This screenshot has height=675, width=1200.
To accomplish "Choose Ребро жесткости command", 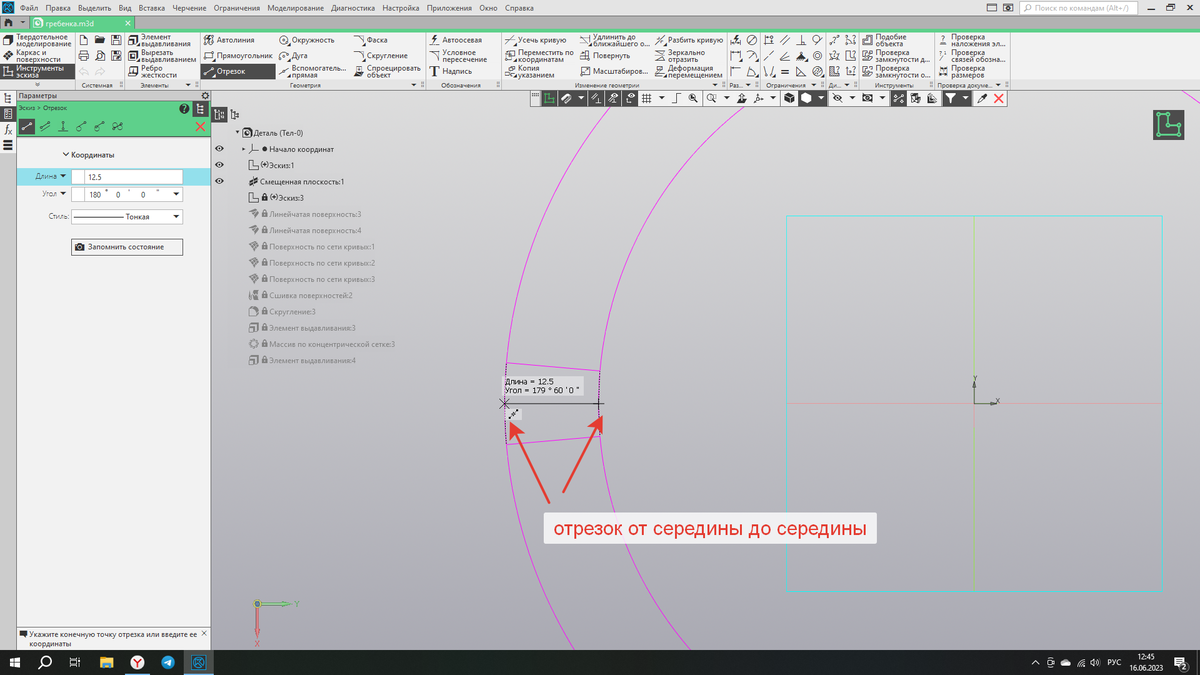I will pyautogui.click(x=152, y=71).
